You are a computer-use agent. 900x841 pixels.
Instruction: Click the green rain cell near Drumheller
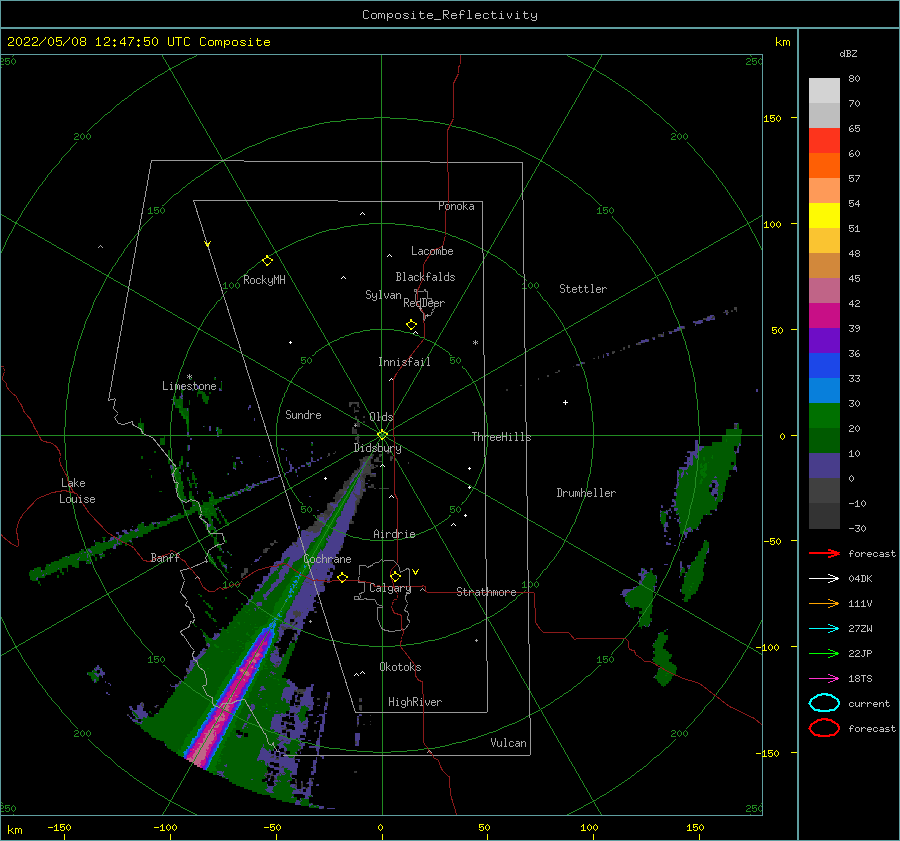[x=705, y=481]
